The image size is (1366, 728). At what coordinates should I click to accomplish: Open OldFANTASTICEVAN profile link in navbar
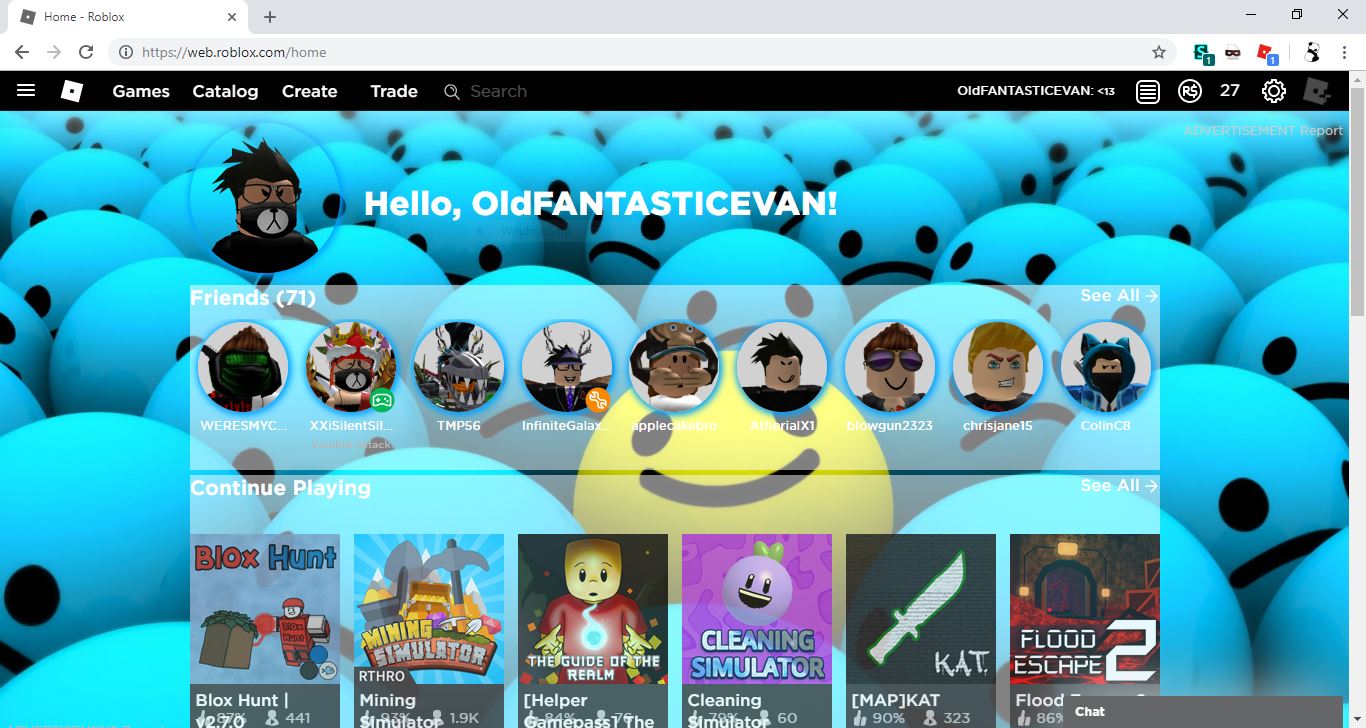point(1036,91)
